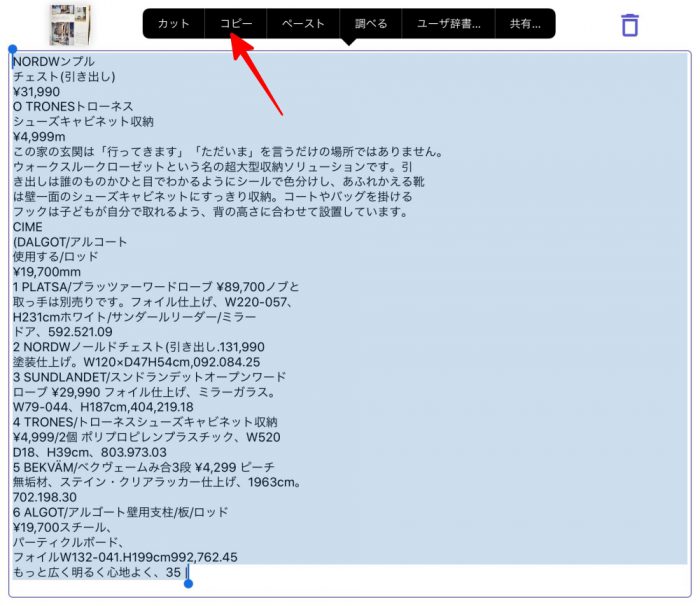
Task: Tap the purple trash delete icon
Action: pyautogui.click(x=630, y=25)
